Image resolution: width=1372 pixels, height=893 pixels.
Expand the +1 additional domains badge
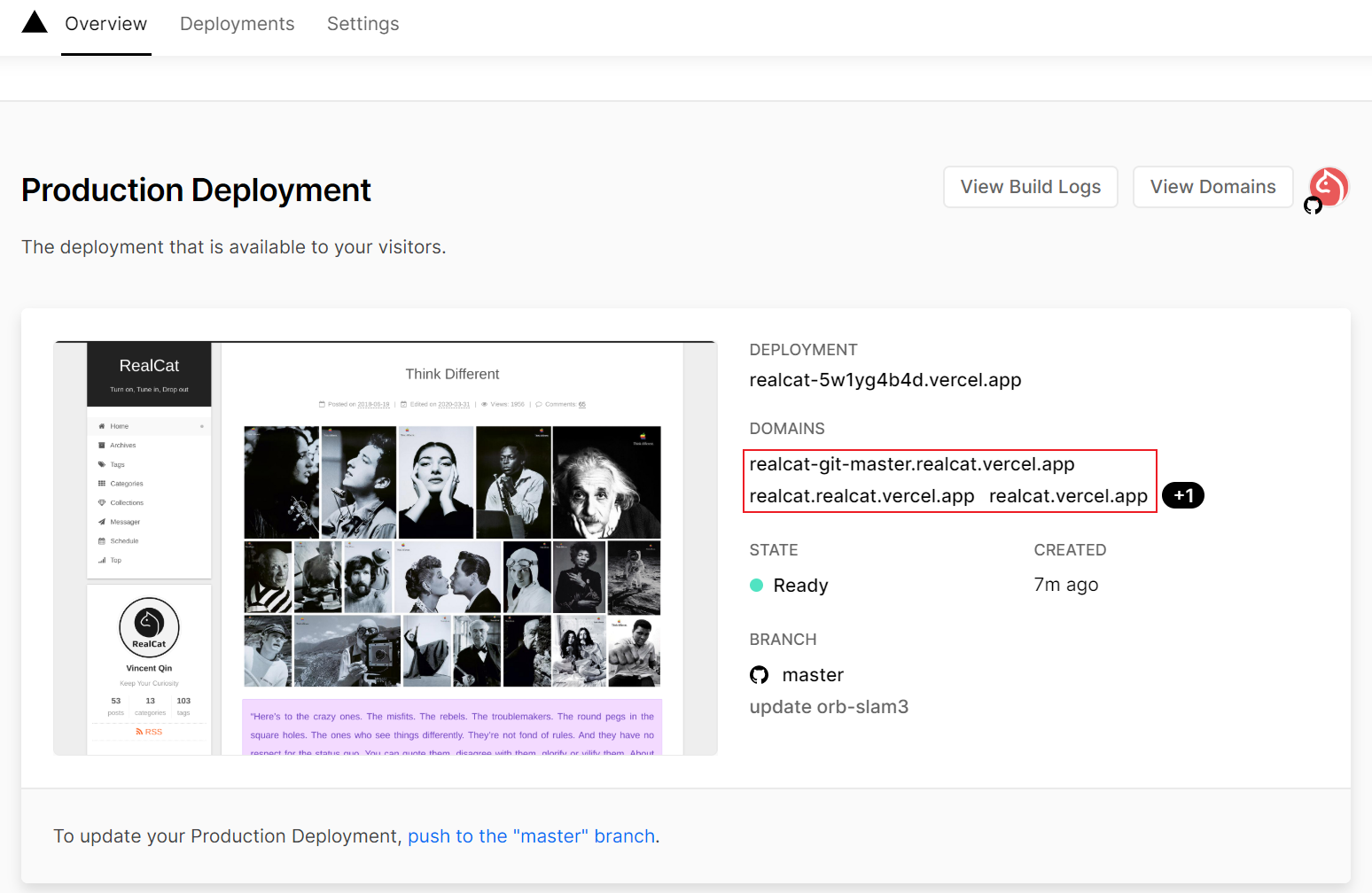tap(1182, 496)
